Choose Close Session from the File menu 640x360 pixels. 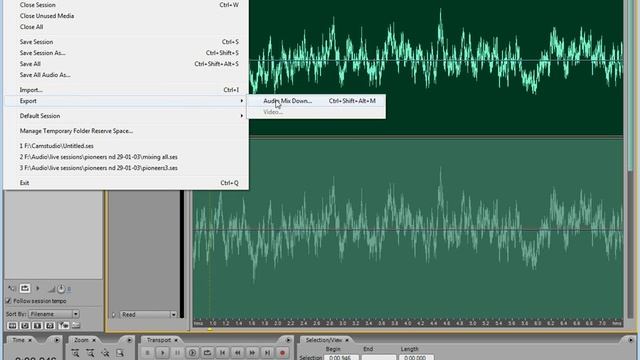(x=126, y=5)
